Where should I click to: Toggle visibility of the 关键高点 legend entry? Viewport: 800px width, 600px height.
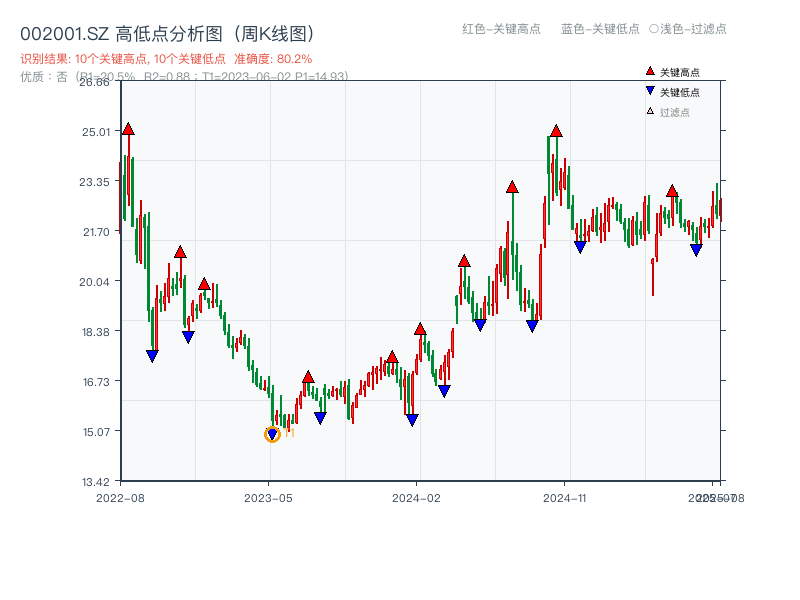click(680, 70)
